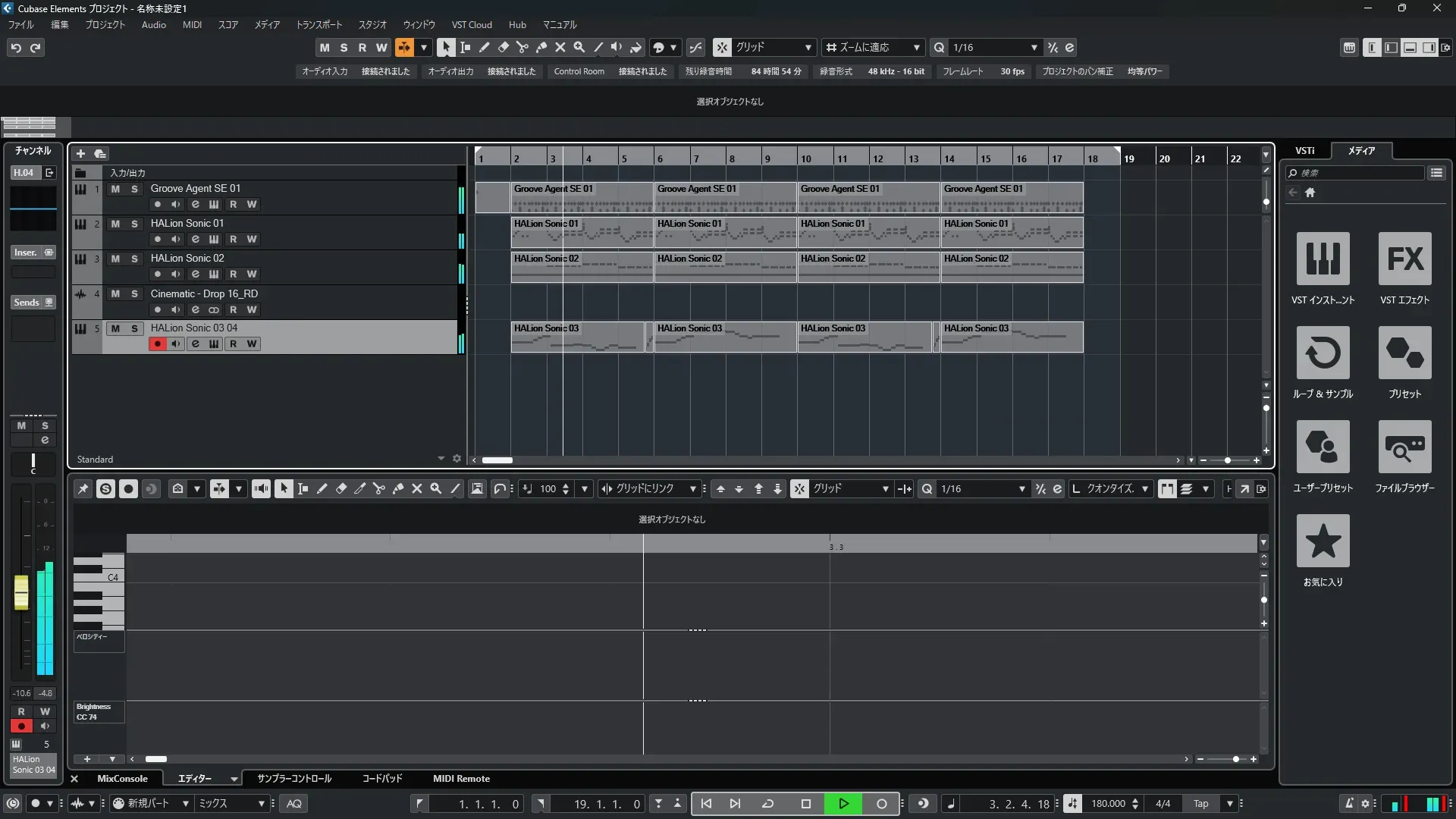Image resolution: width=1456 pixels, height=819 pixels.
Task: Expand the grid type dropdown in the toolbar
Action: [808, 48]
